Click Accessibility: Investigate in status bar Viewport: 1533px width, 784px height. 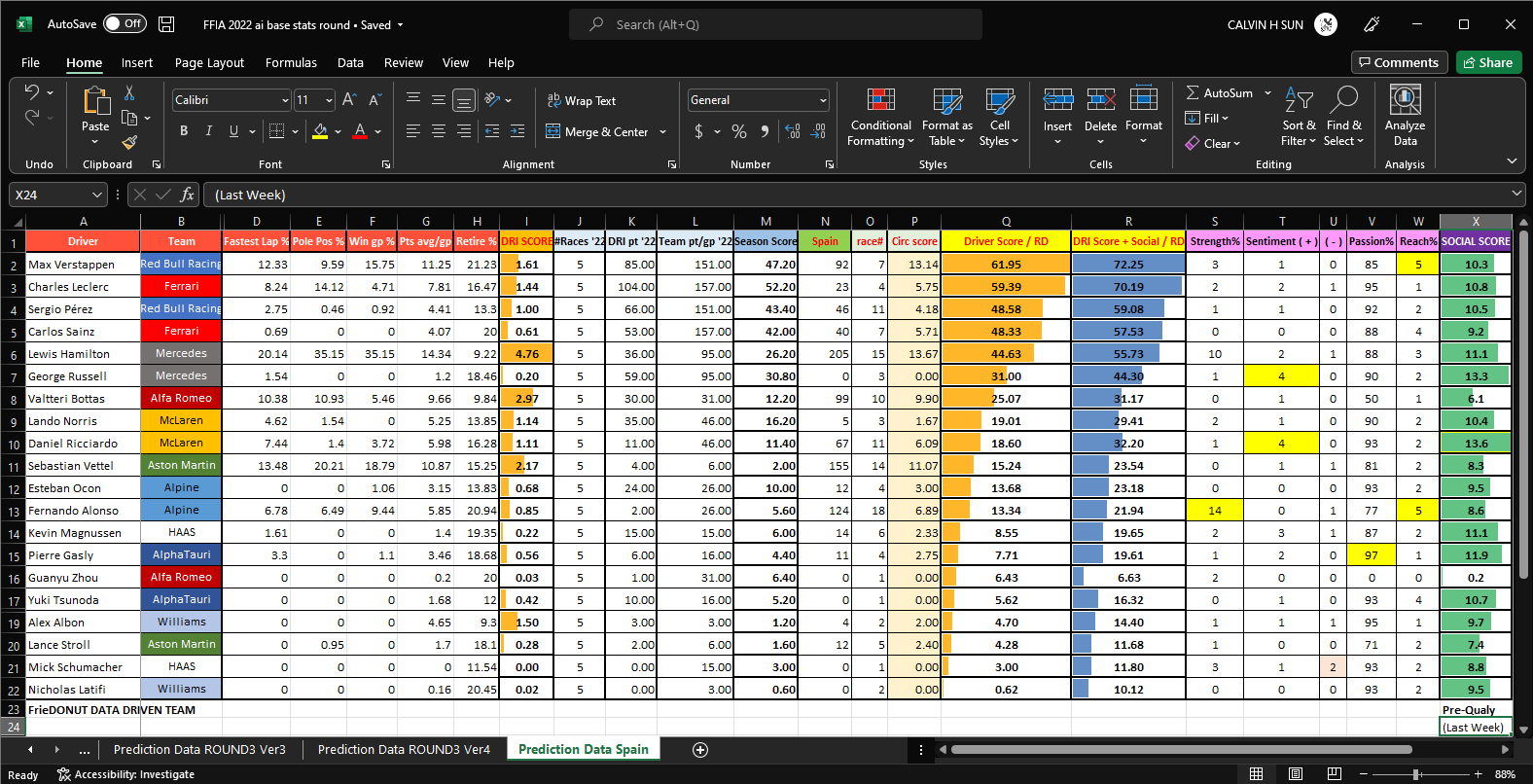click(x=125, y=774)
